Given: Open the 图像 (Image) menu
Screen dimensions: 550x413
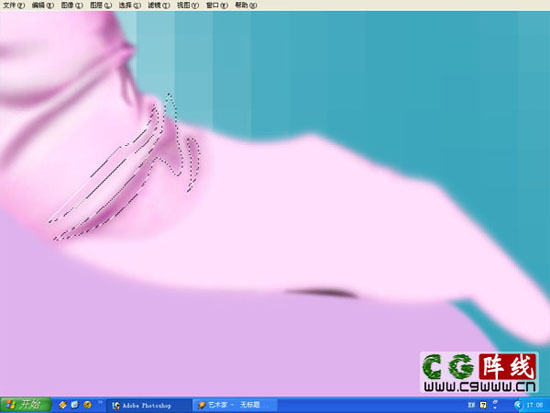Looking at the screenshot, I should 72,5.
